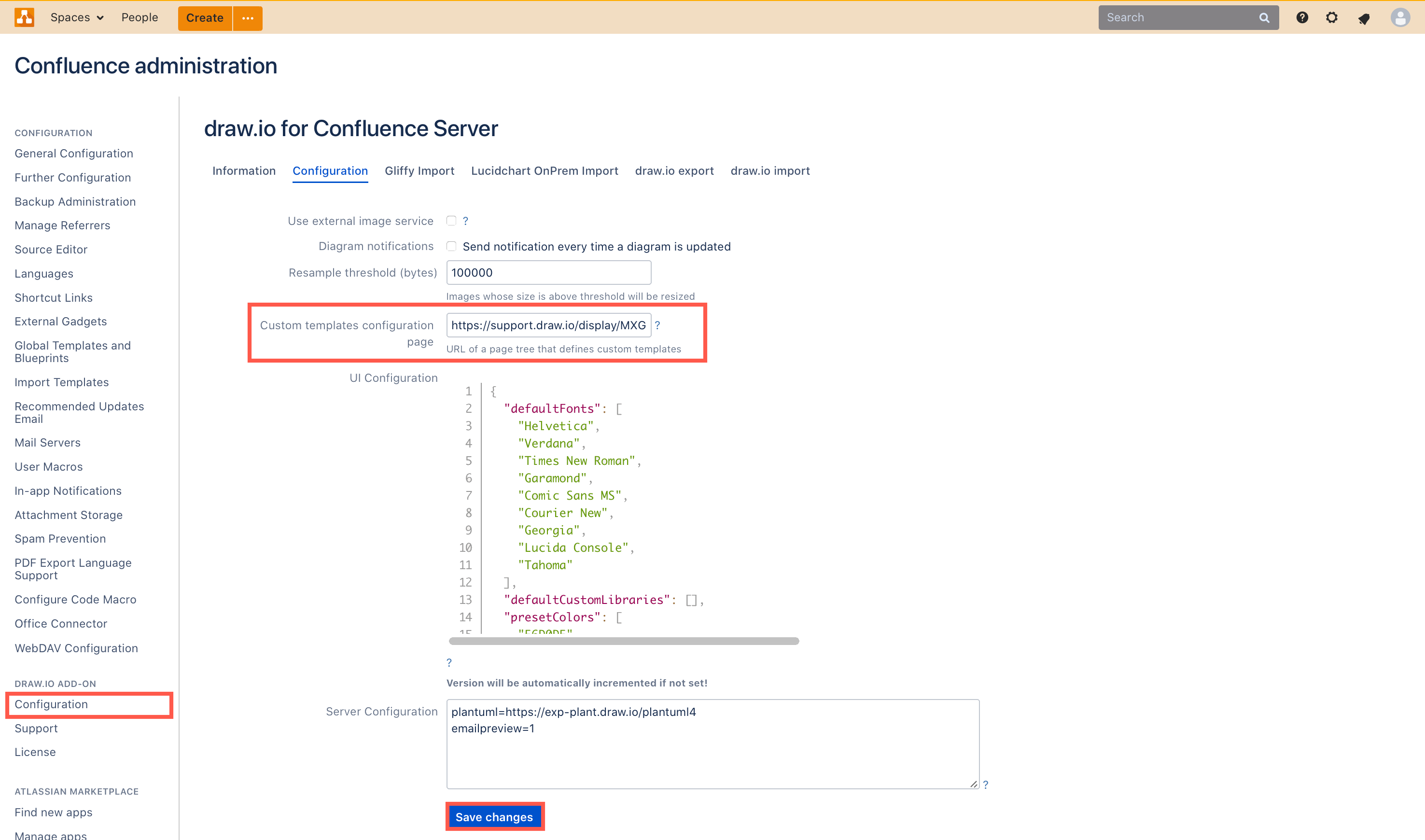This screenshot has width=1425, height=840.
Task: Click the notifications bell icon
Action: pos(1364,17)
